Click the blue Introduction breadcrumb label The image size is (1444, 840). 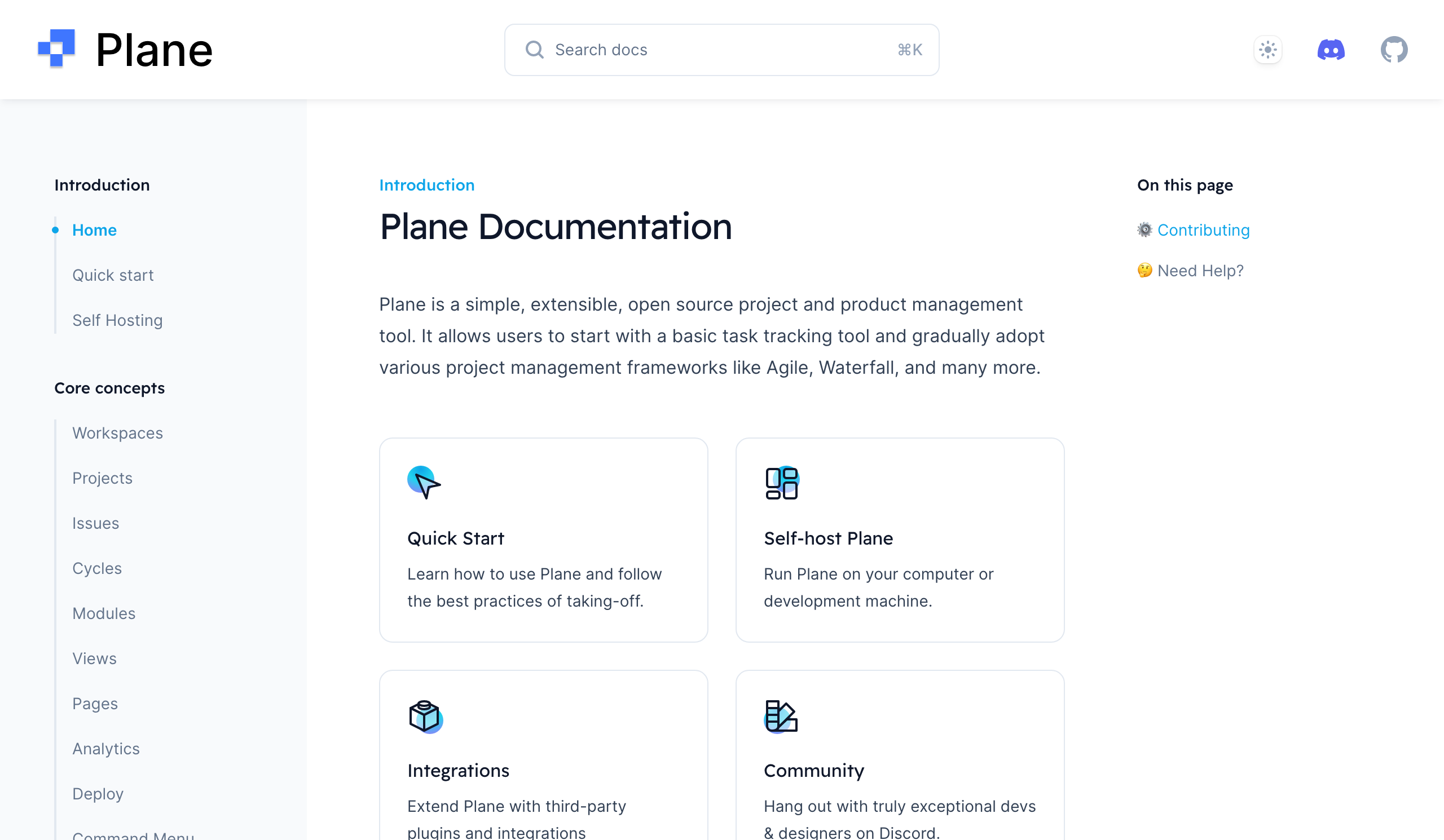pos(427,185)
